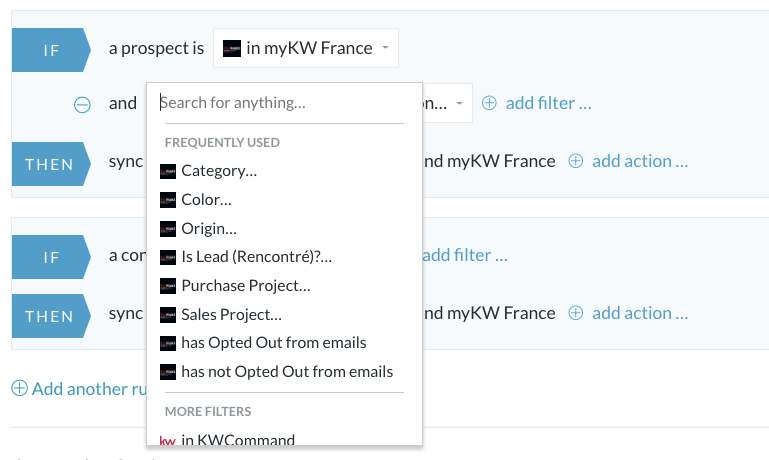The image size is (769, 460).
Task: Click the plus icon next to second add action
Action: pos(575,313)
